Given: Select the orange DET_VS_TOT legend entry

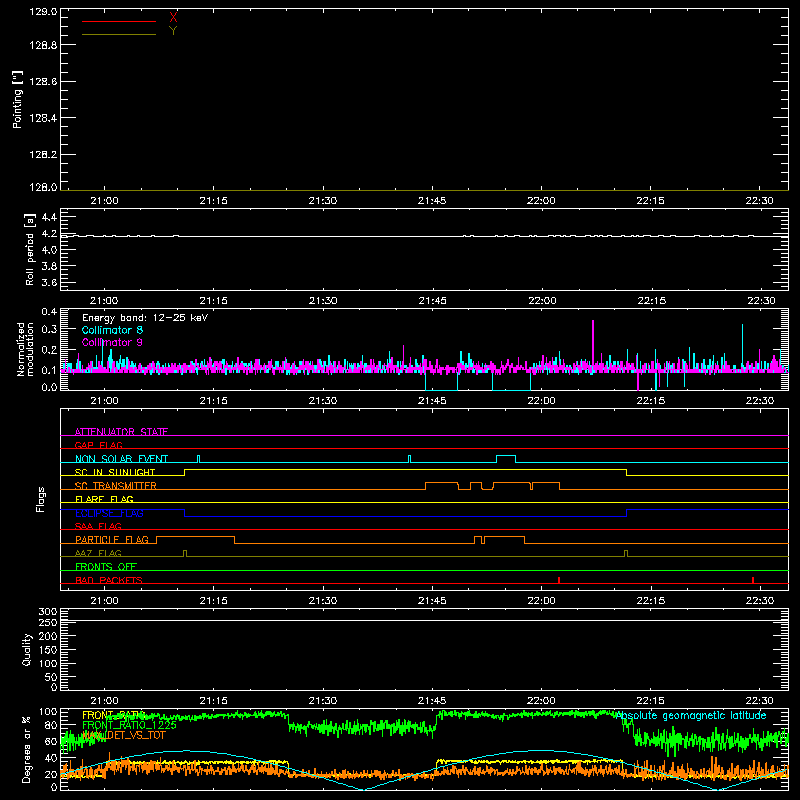Looking at the screenshot, I should (x=124, y=735).
